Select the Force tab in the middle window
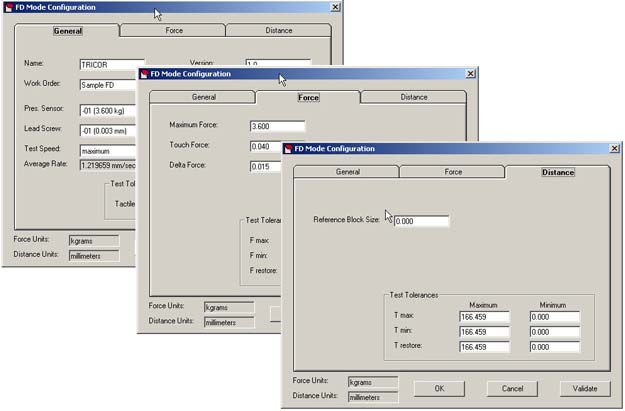Image resolution: width=625 pixels, height=411 pixels. 308,97
